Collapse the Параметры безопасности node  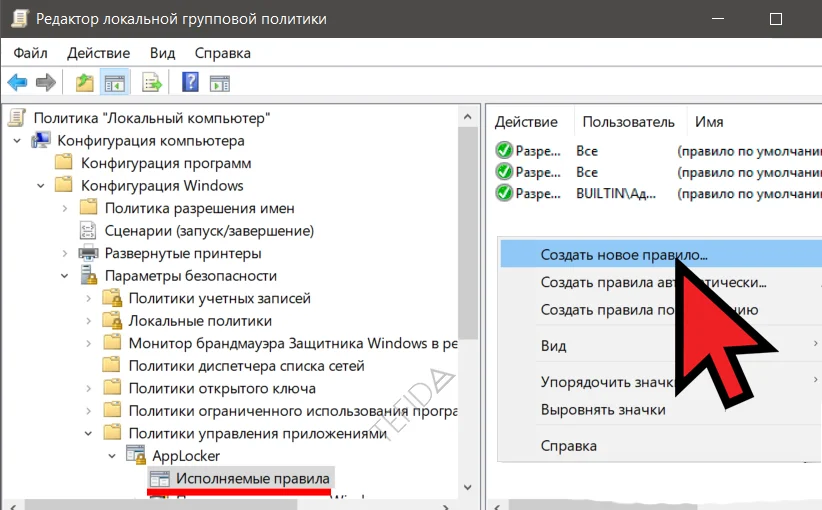click(64, 276)
